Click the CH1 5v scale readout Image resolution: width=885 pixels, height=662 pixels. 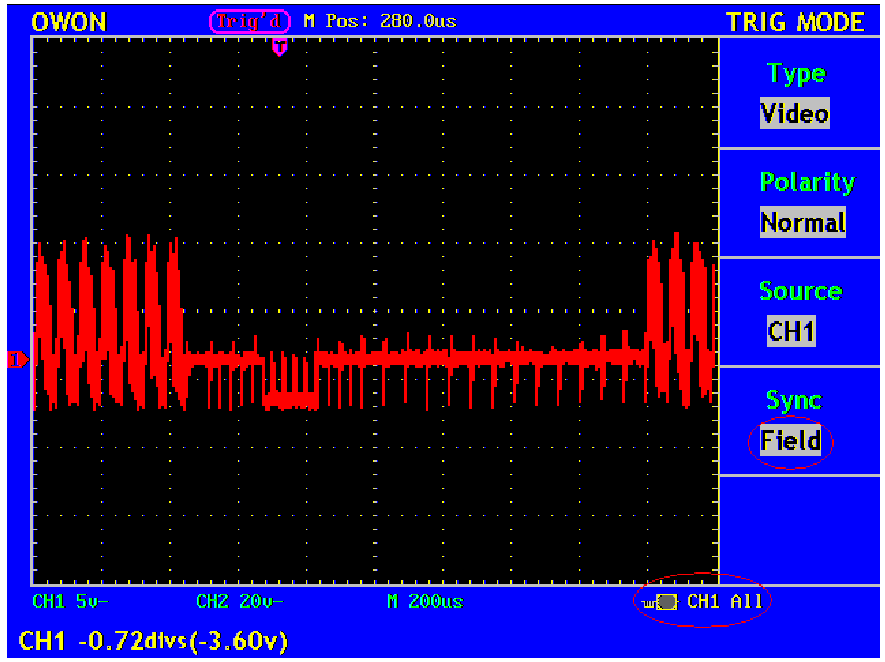pos(70,602)
